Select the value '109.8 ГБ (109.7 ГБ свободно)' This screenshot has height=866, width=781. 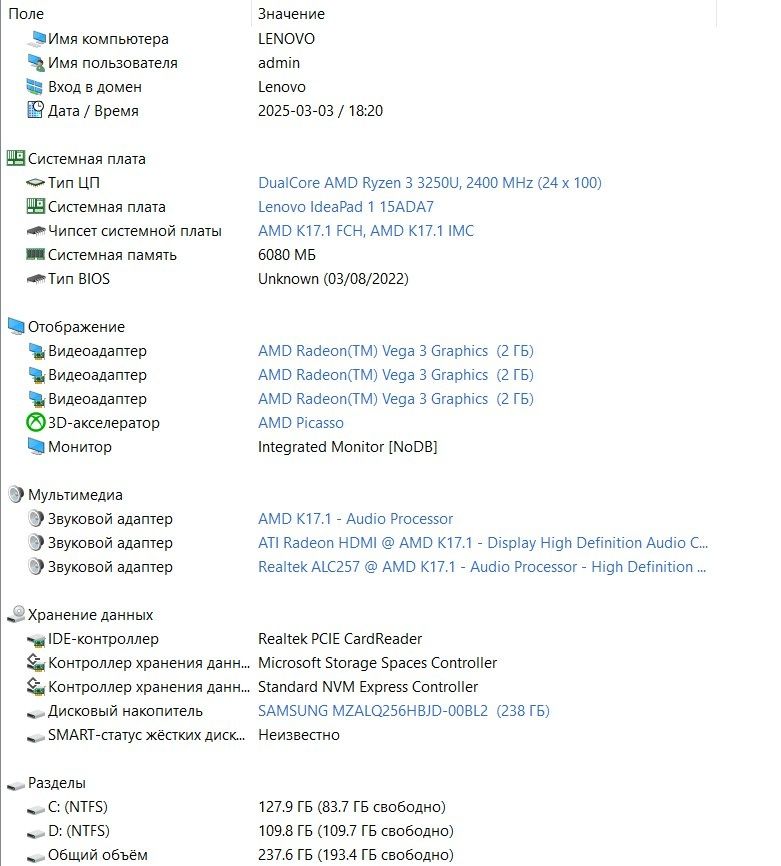[356, 831]
